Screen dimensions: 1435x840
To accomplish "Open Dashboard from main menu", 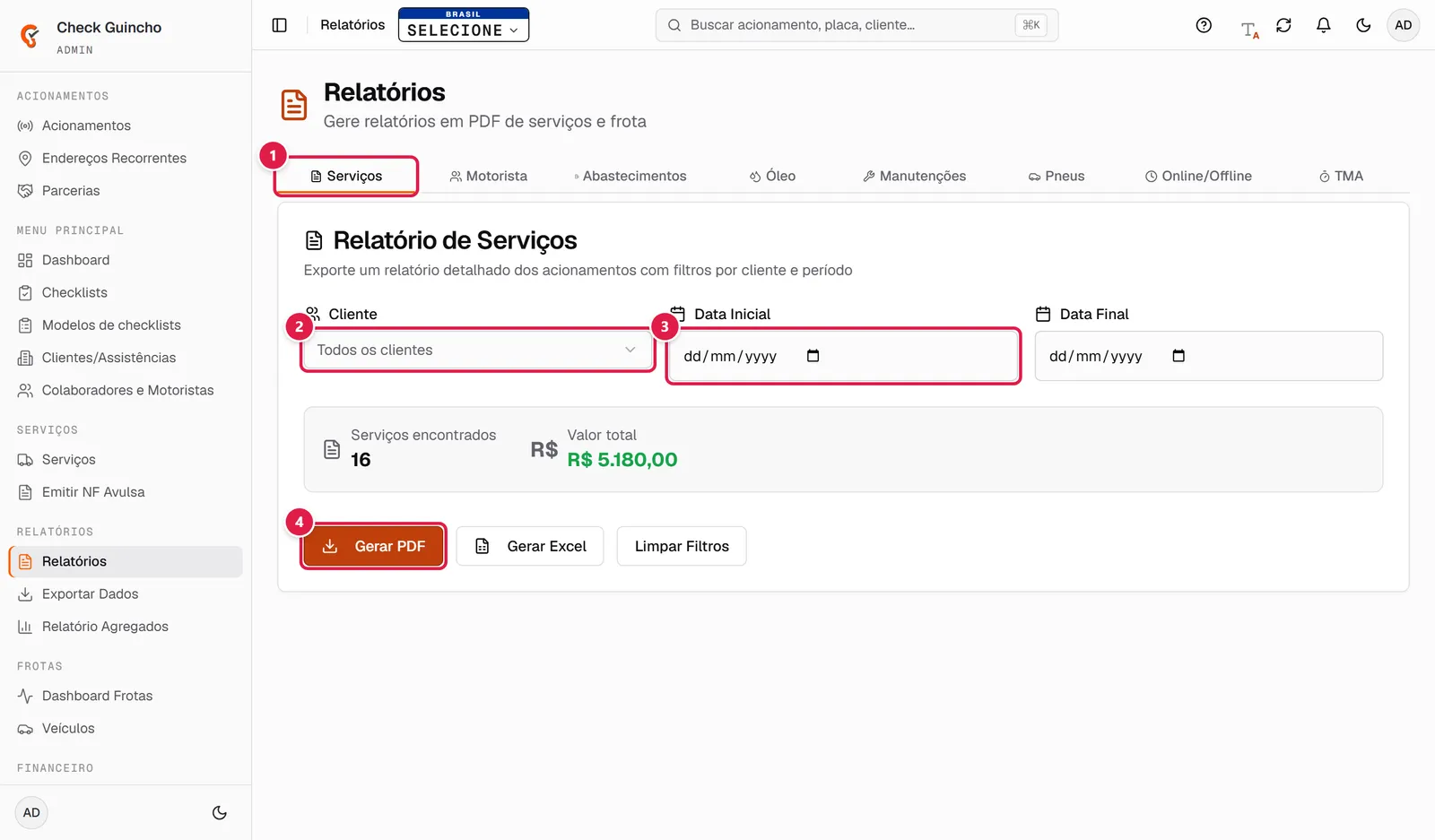I will [126, 260].
